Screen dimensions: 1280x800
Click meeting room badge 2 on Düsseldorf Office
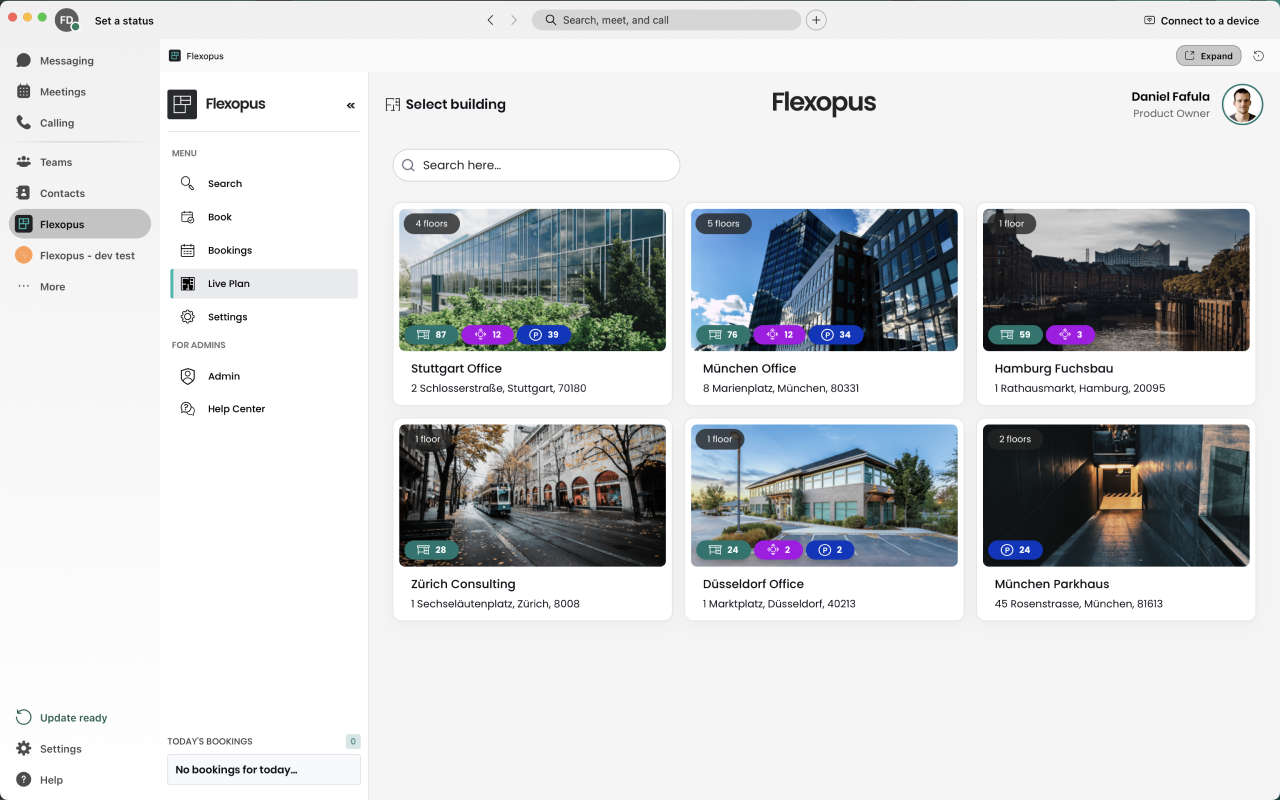pos(777,550)
